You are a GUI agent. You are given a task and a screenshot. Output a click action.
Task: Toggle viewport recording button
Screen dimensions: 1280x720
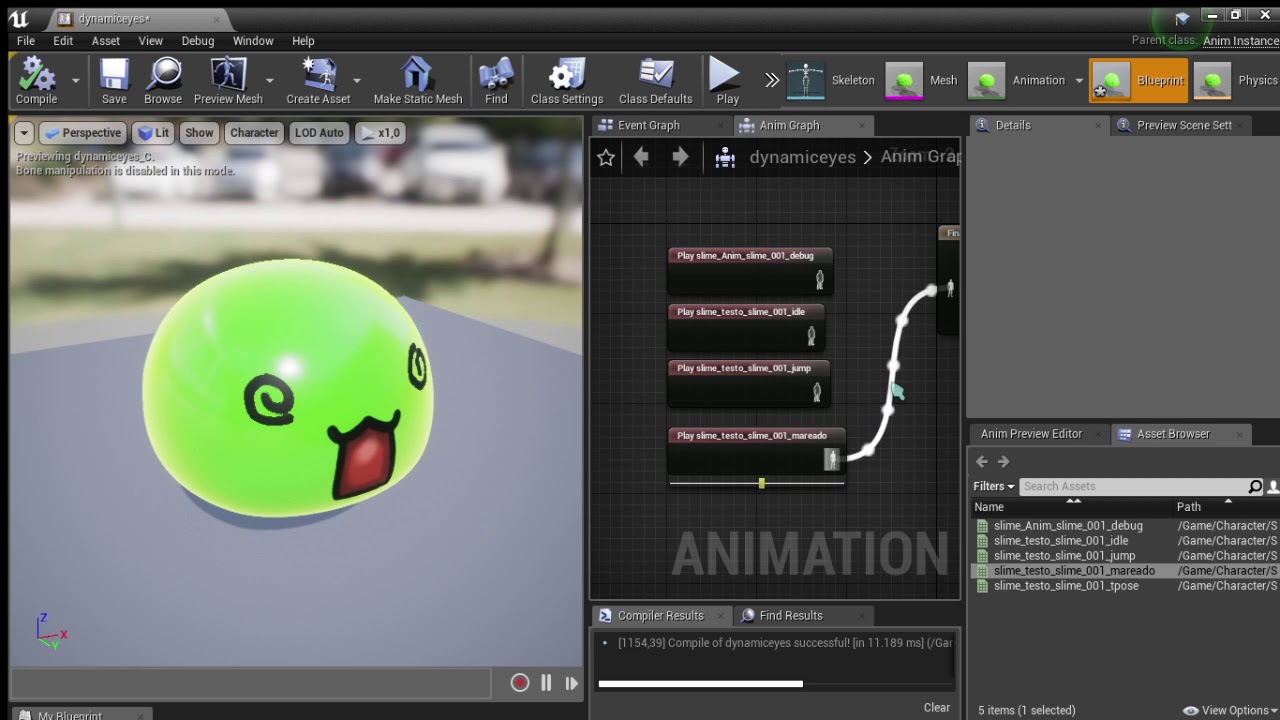click(x=520, y=683)
